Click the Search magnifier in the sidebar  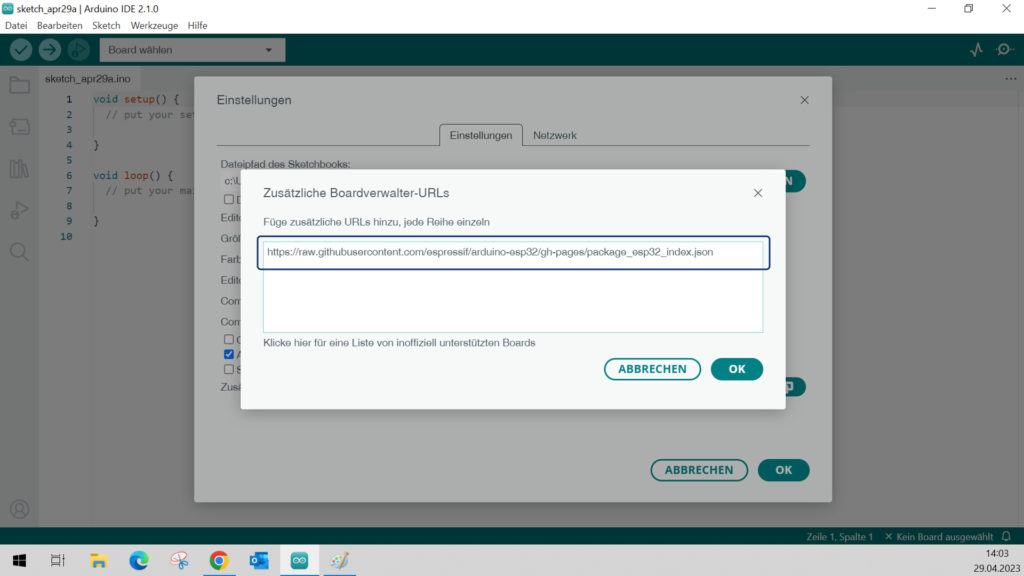pyautogui.click(x=19, y=251)
